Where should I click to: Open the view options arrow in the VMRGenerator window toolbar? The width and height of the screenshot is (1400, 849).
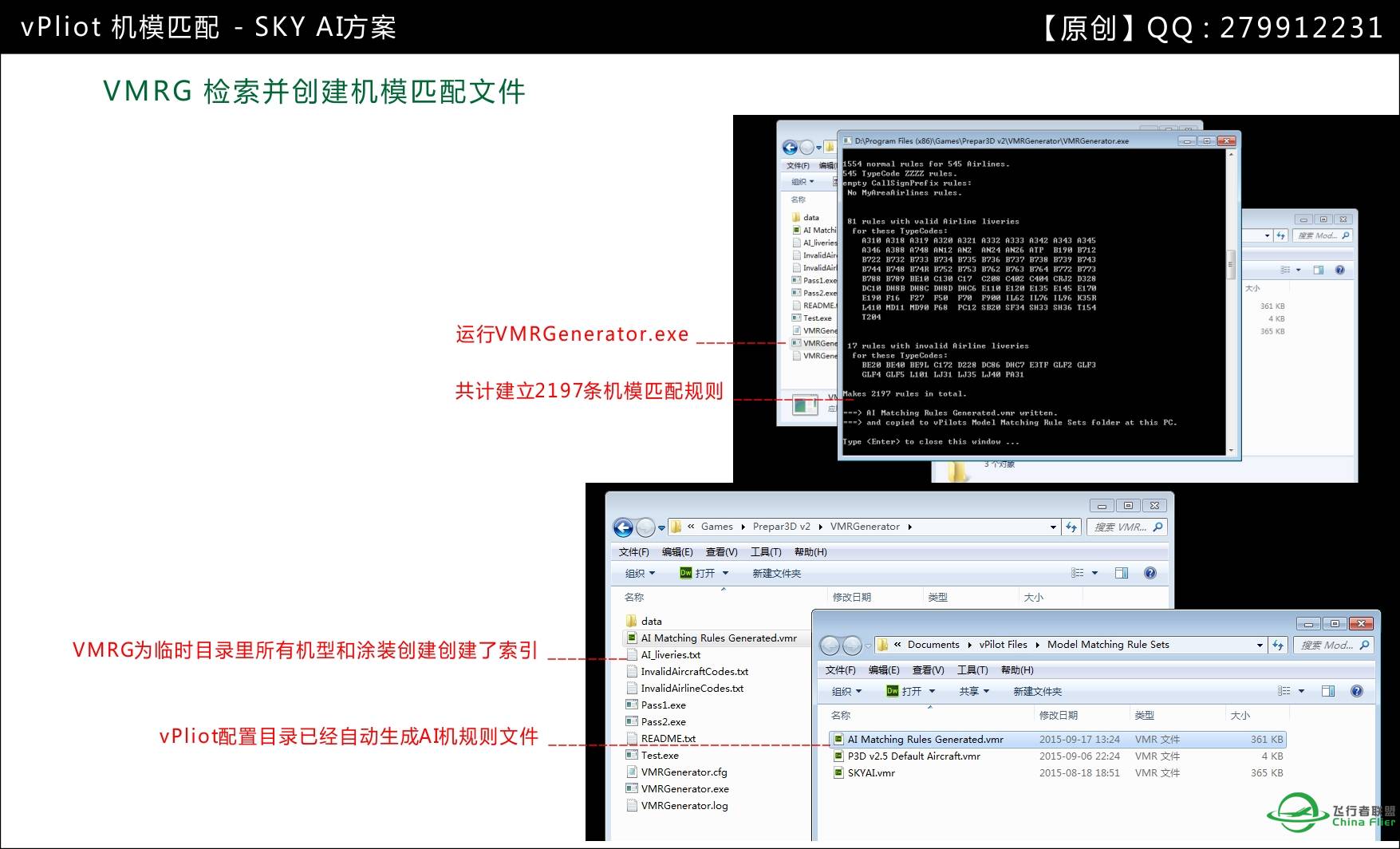(x=1094, y=573)
